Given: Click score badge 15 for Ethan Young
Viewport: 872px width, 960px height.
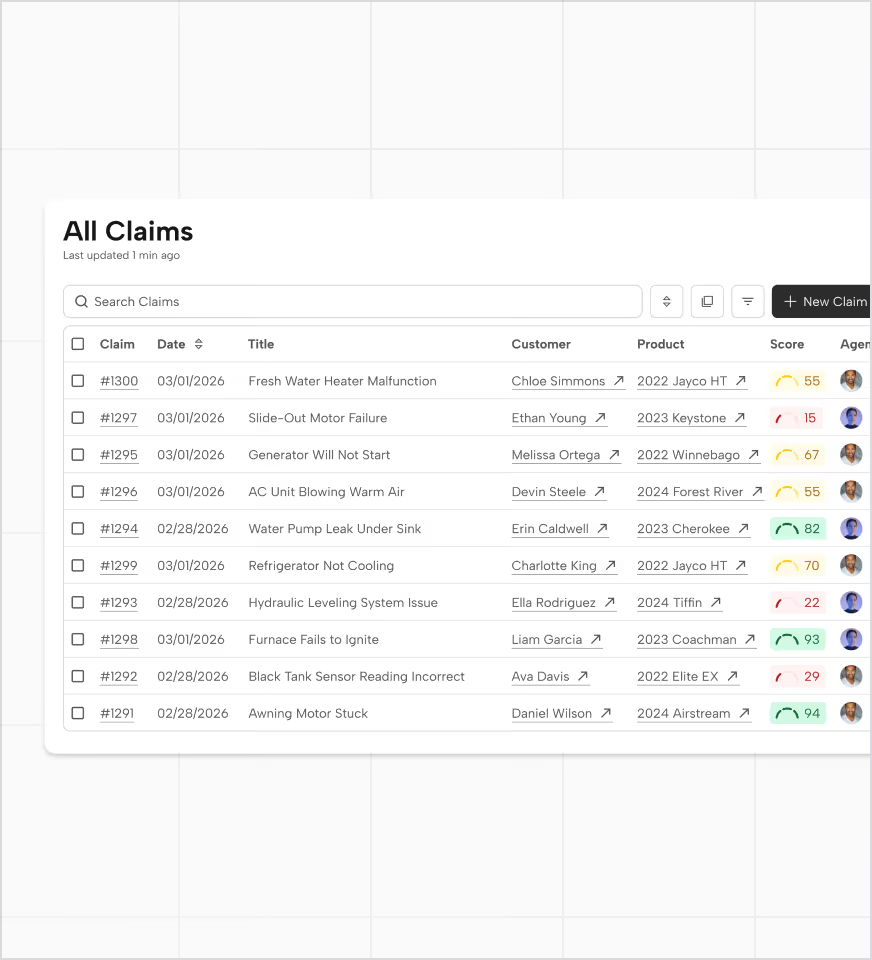Looking at the screenshot, I should tap(798, 418).
